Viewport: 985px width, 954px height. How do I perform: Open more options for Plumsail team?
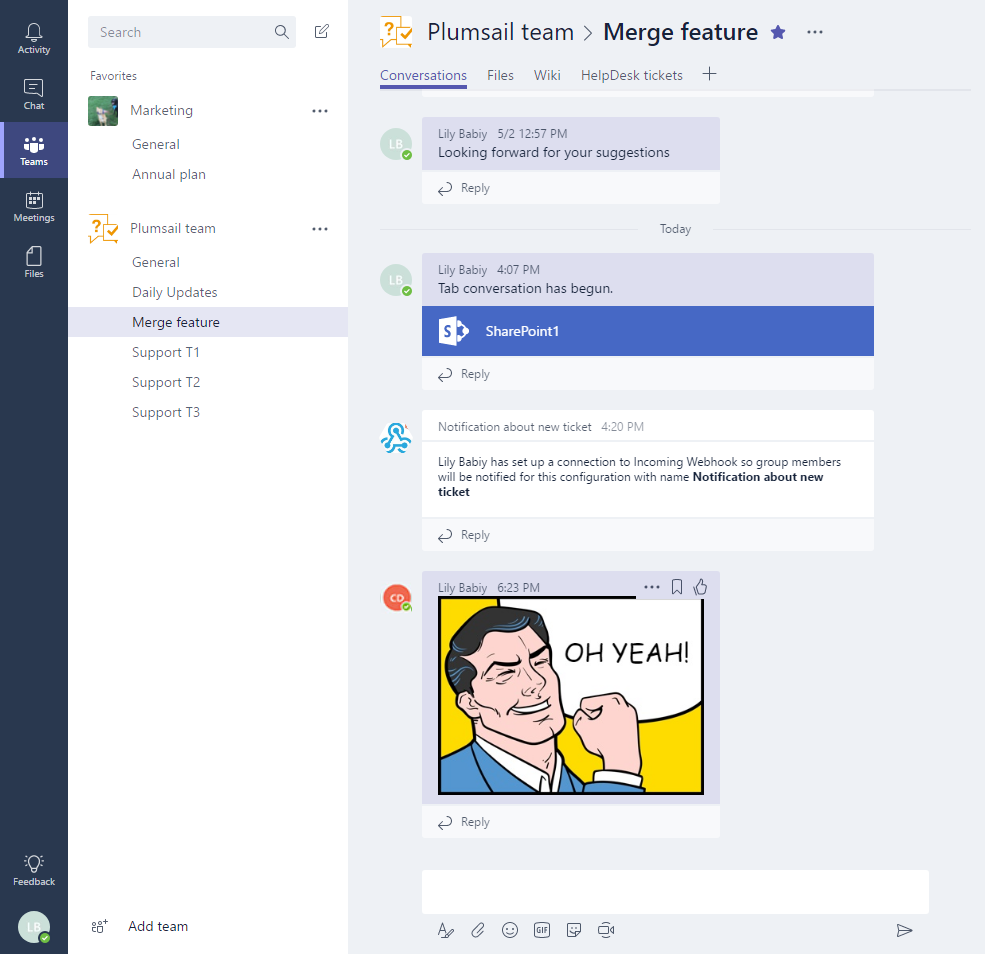tap(320, 229)
